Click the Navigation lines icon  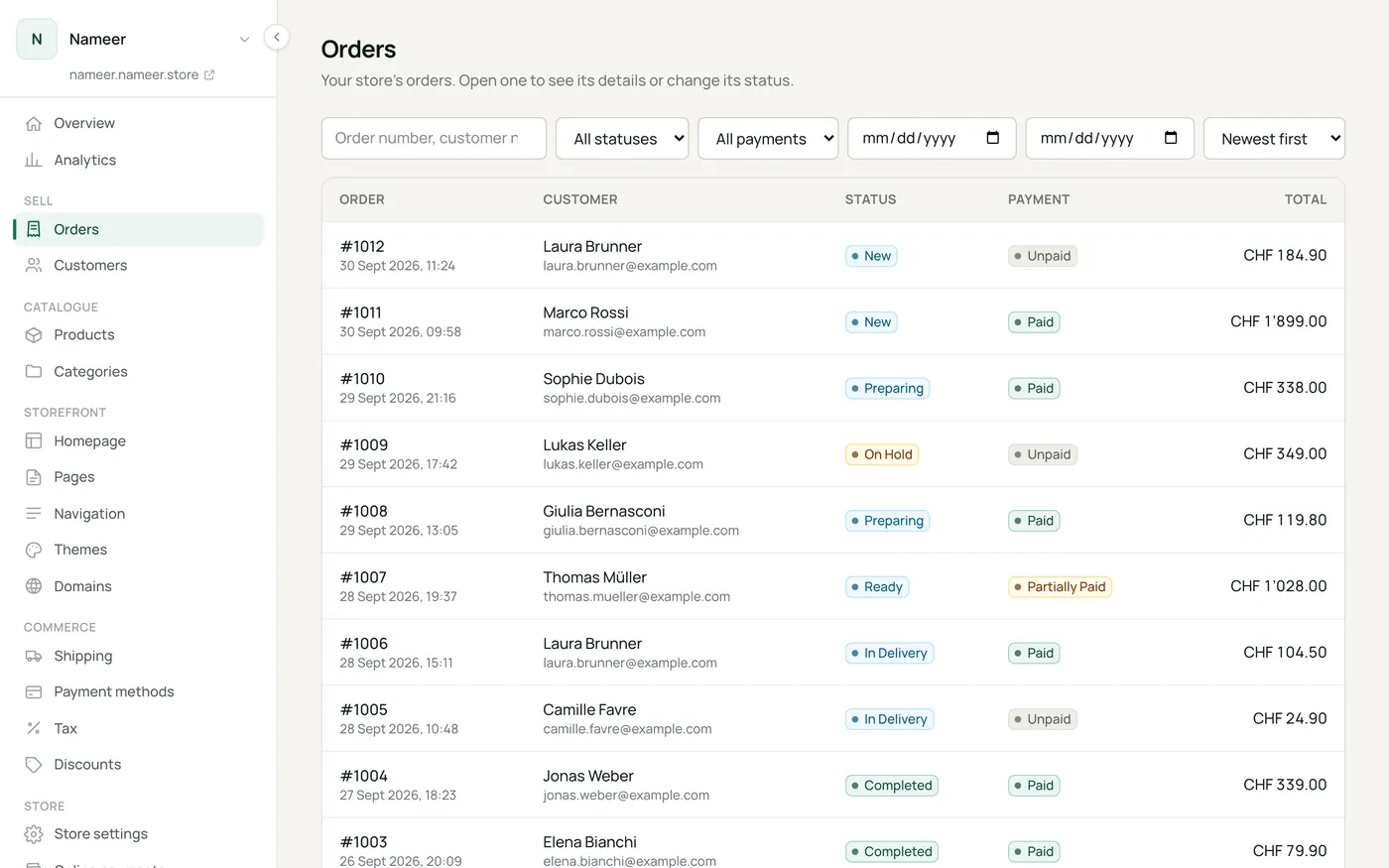[34, 513]
